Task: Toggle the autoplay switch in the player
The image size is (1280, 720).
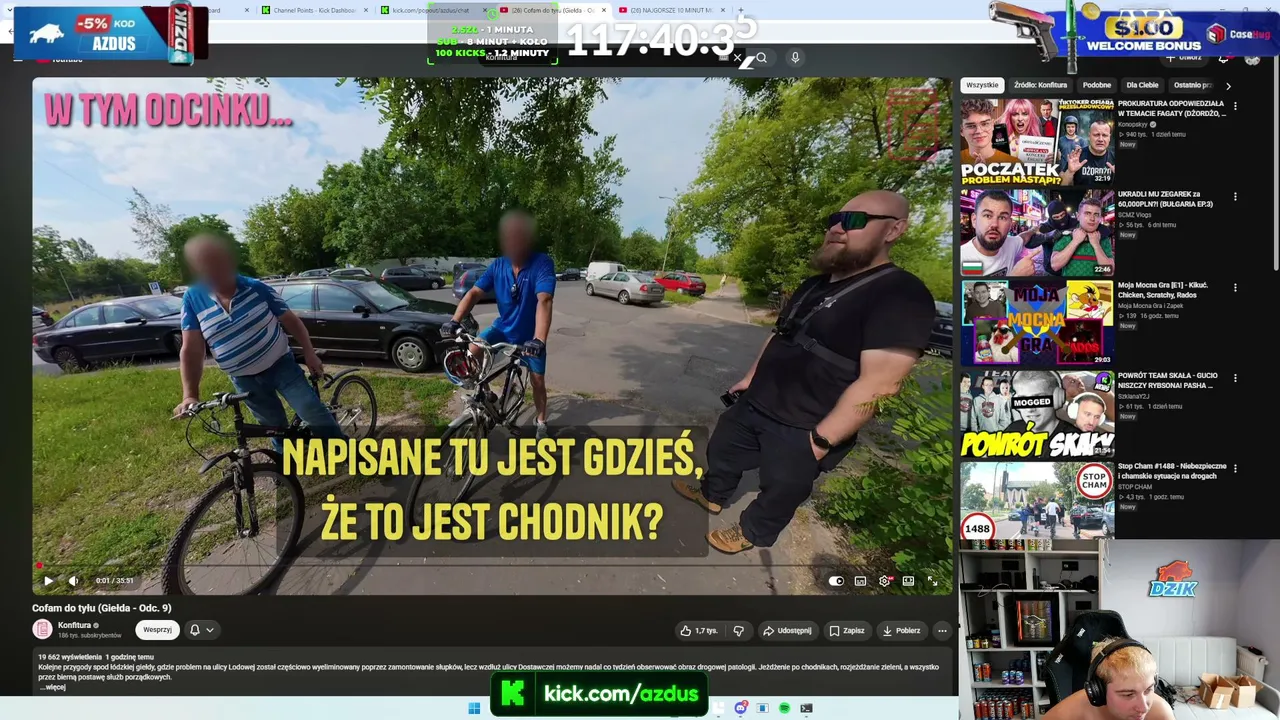Action: click(836, 581)
